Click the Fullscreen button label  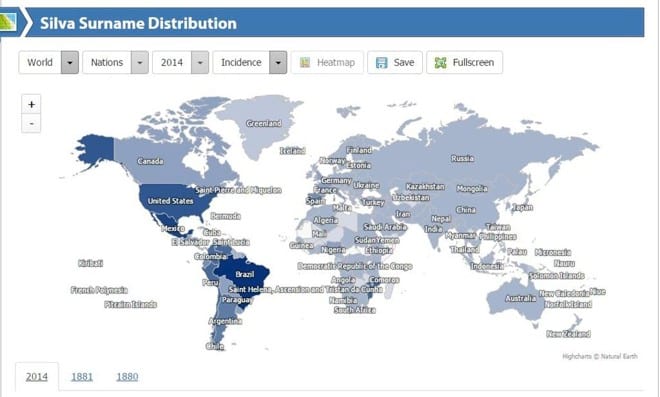[x=473, y=62]
